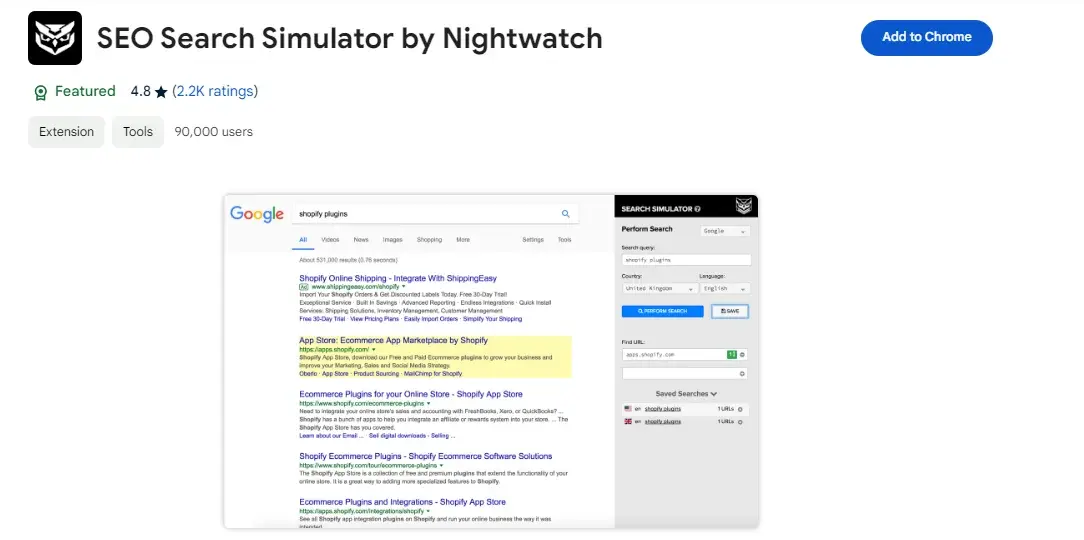1084x540 pixels.
Task: Open Shopify Ecommerce Software Solutions result
Action: point(425,456)
